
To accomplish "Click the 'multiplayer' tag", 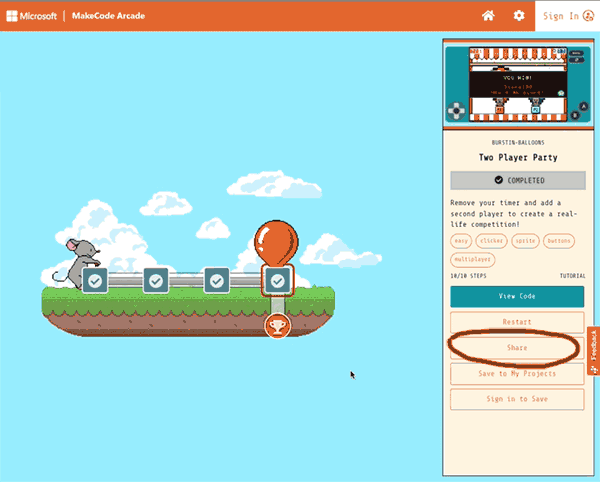I will click(x=473, y=259).
